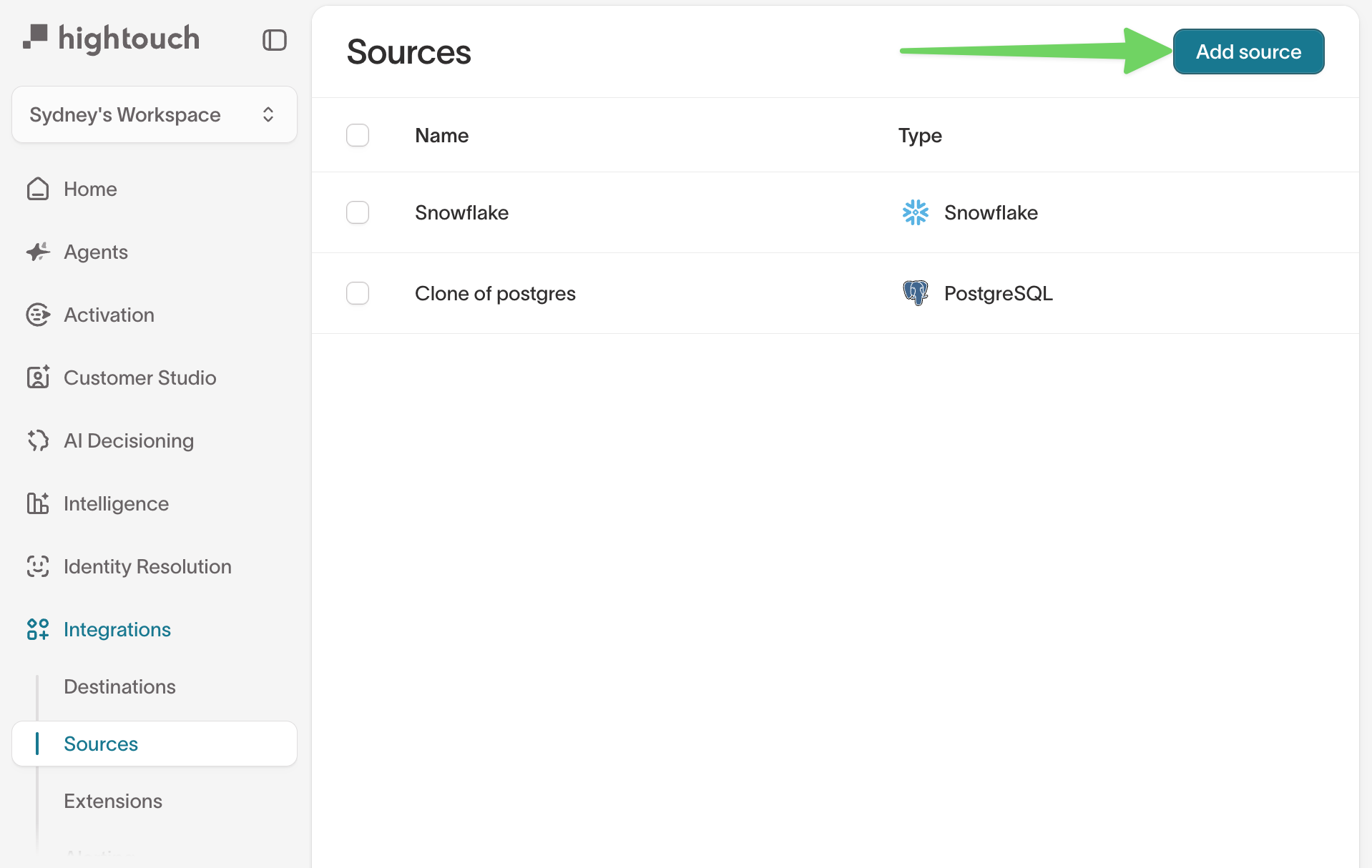Viewport: 1372px width, 868px height.
Task: Select the Customer Studio icon
Action: click(x=38, y=378)
